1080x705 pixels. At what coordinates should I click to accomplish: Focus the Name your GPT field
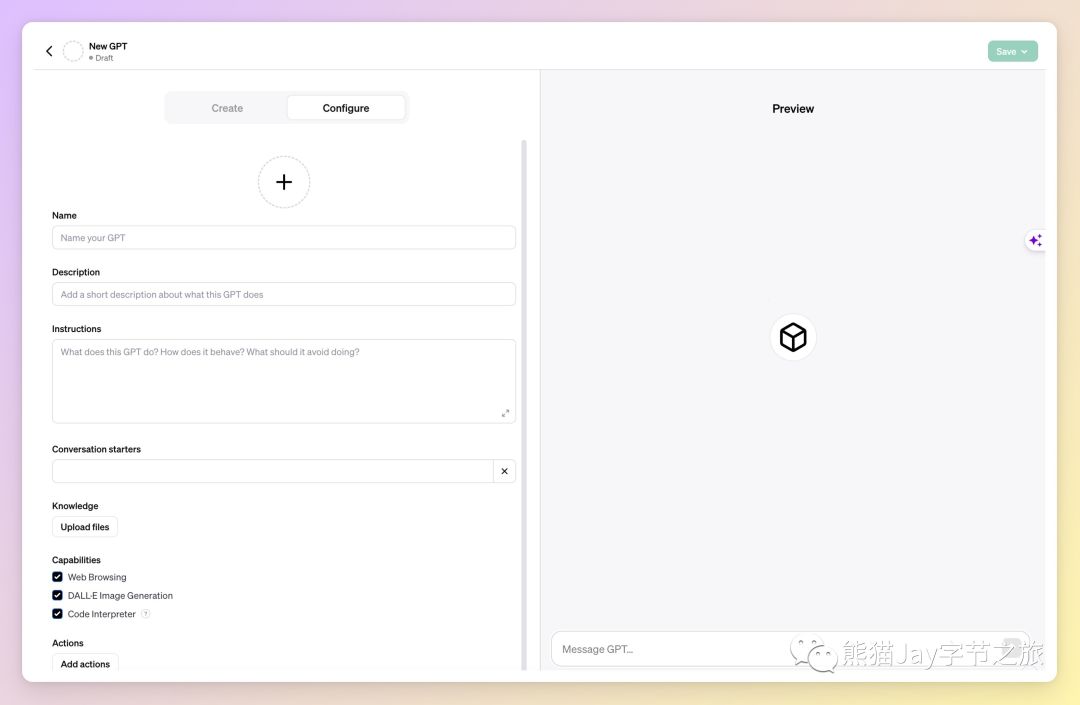tap(284, 238)
